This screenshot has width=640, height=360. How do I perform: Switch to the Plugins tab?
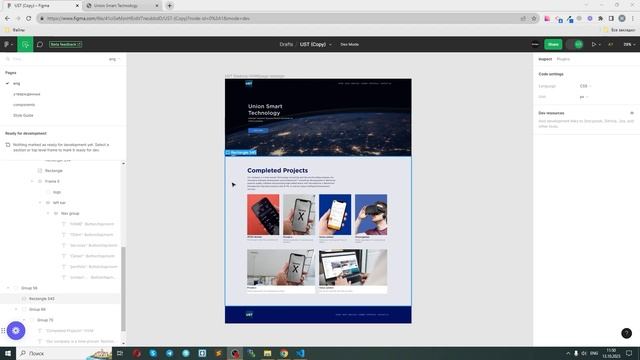[563, 59]
